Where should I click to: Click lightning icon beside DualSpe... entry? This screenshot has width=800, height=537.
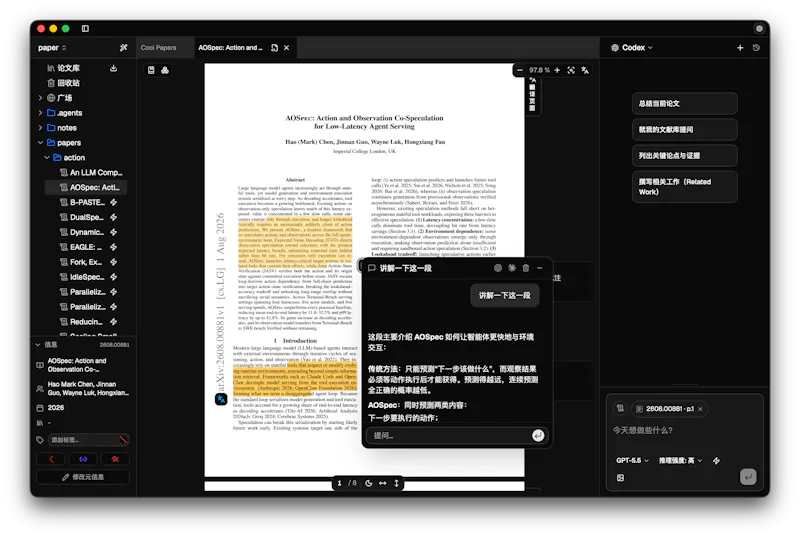[113, 217]
